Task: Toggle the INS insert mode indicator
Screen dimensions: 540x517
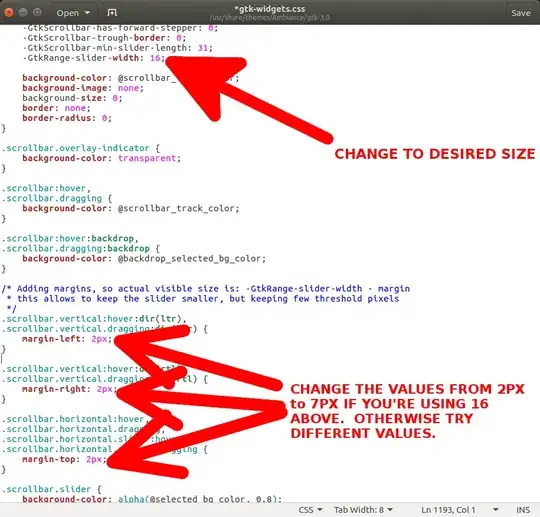Action: click(523, 510)
